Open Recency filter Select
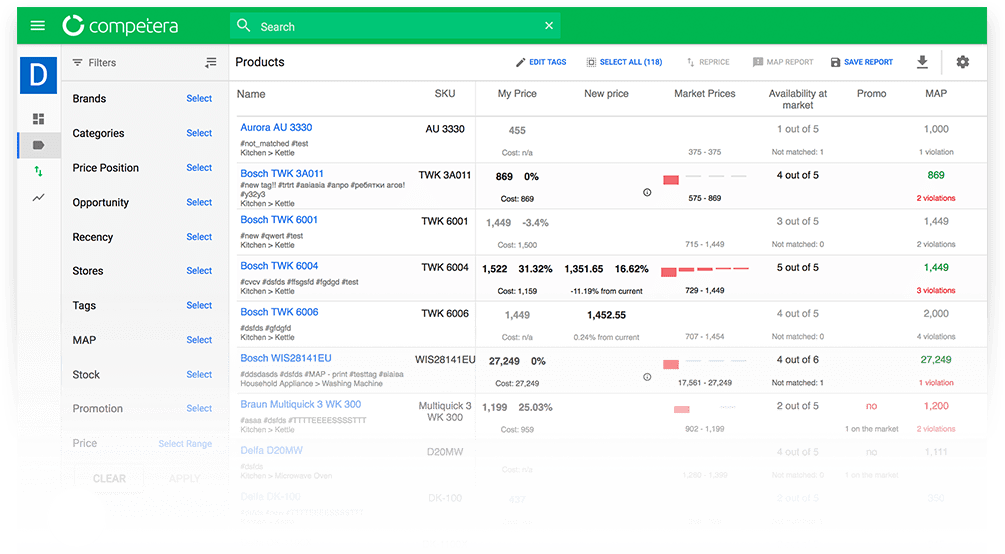 point(199,237)
